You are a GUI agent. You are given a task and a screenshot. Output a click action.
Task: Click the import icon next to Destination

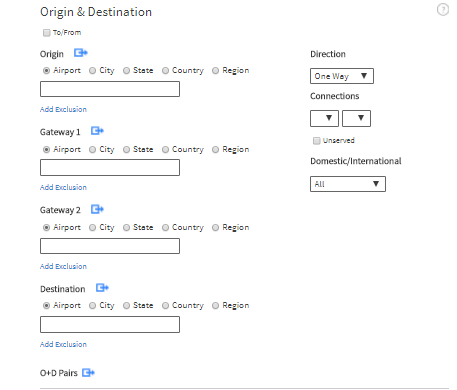coord(102,288)
